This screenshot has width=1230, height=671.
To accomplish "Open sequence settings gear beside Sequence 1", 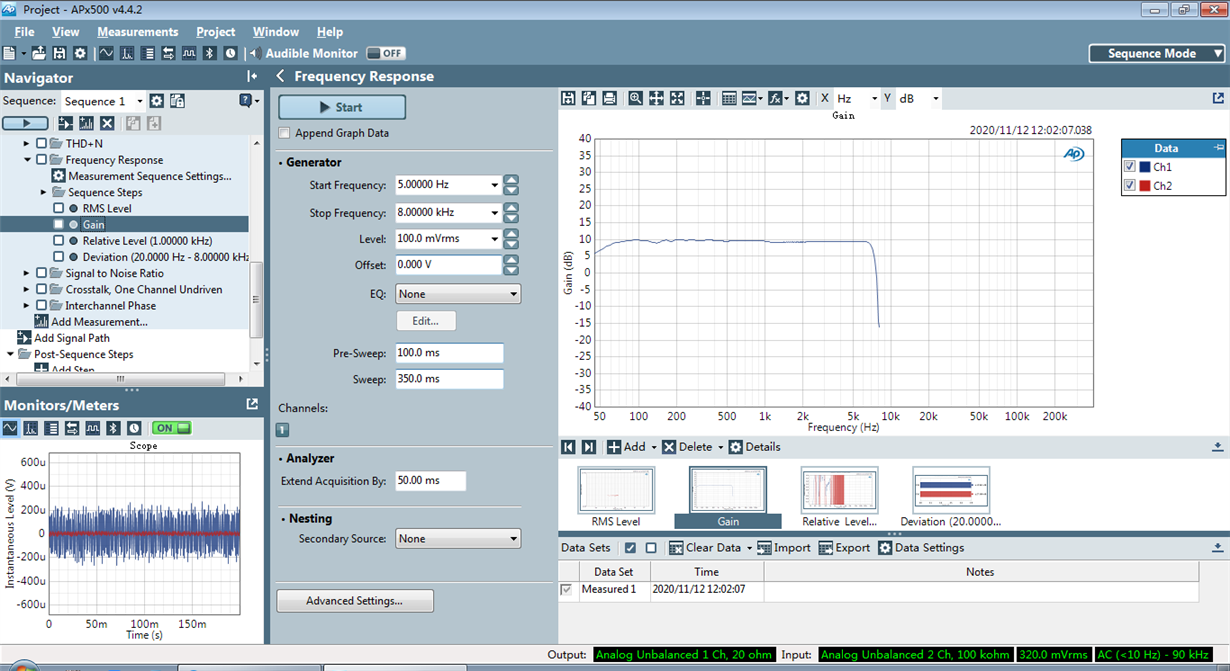I will point(156,101).
